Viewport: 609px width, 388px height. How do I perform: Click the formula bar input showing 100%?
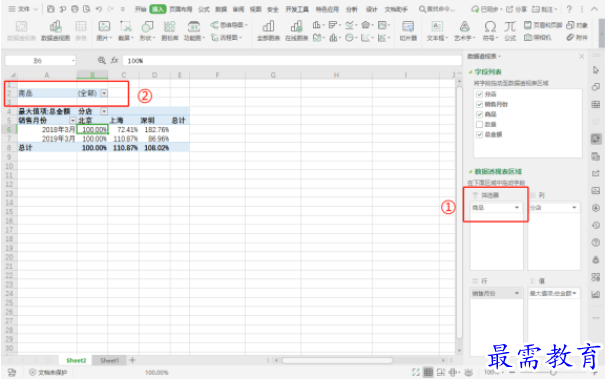[x=292, y=61]
